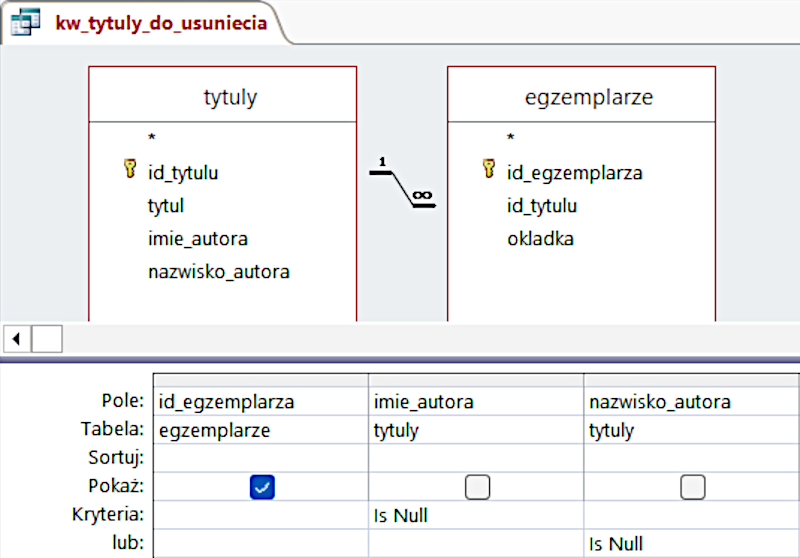Click the Sortuj cell for nazwisko_autora column
The width and height of the screenshot is (800, 558).
[692, 458]
